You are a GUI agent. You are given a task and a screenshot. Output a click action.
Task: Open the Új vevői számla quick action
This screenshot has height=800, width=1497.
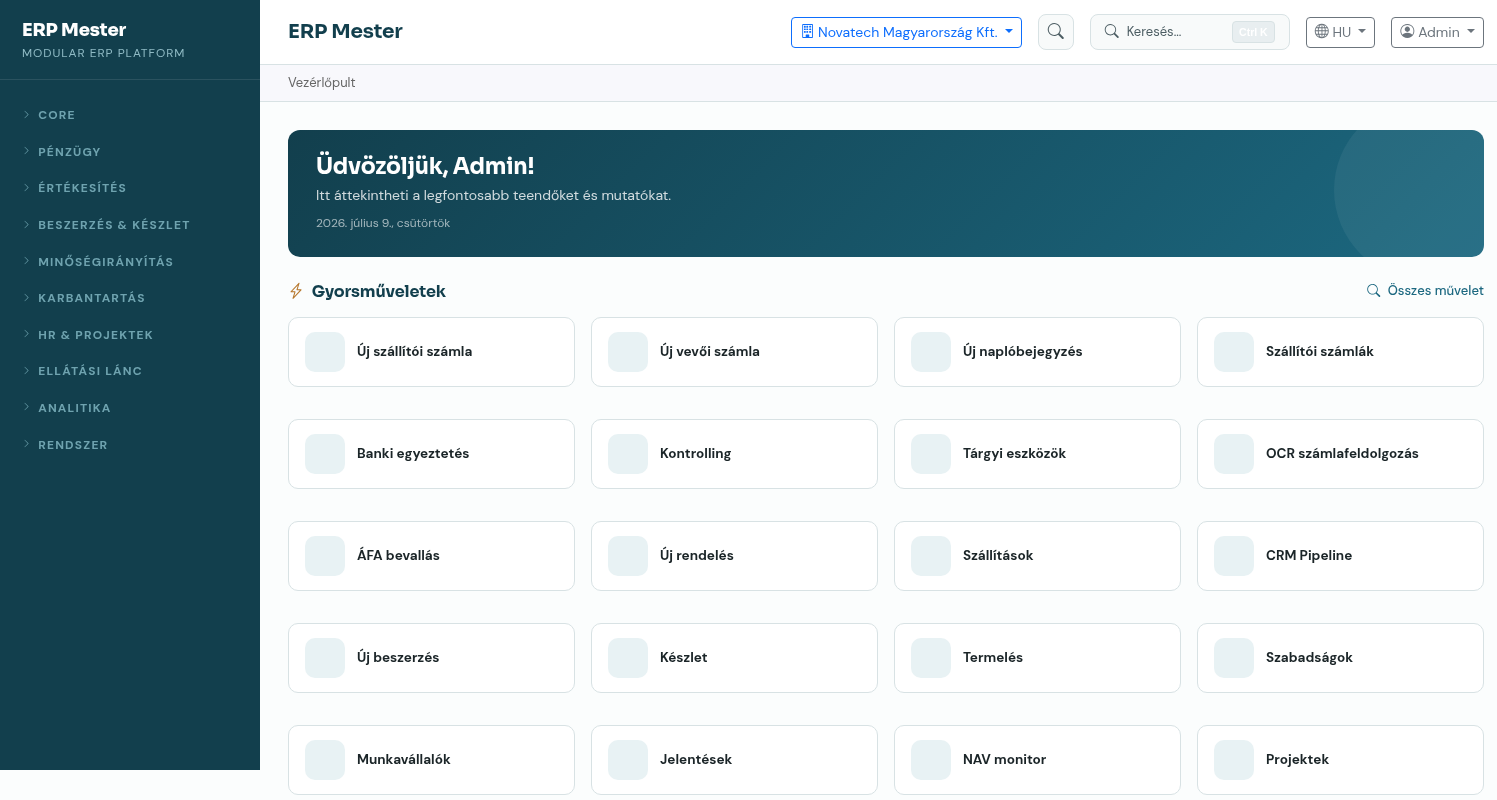(x=734, y=352)
